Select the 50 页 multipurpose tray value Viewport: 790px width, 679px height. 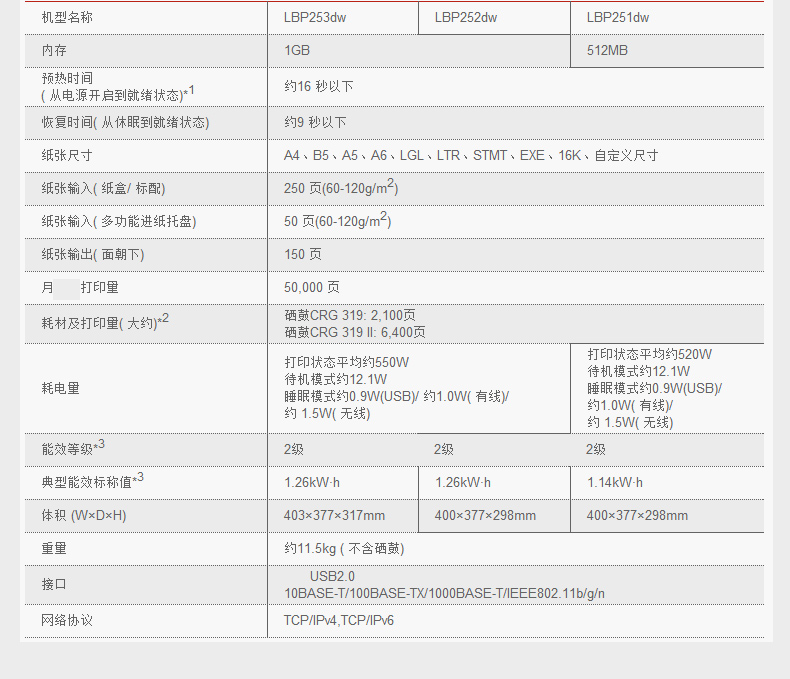[338, 220]
